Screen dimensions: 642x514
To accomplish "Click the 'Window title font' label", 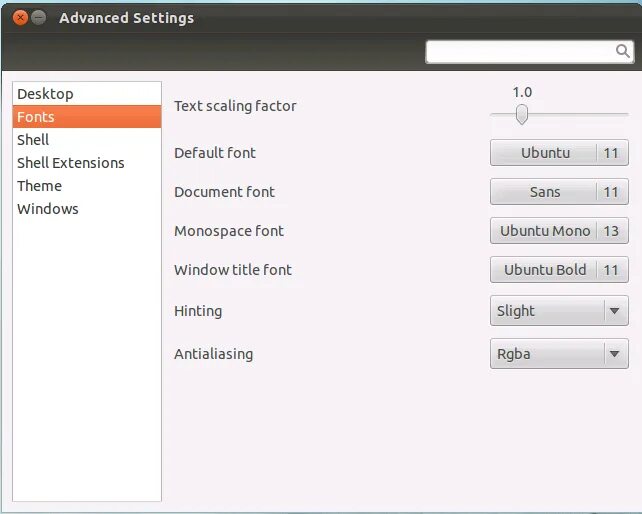I will (233, 269).
